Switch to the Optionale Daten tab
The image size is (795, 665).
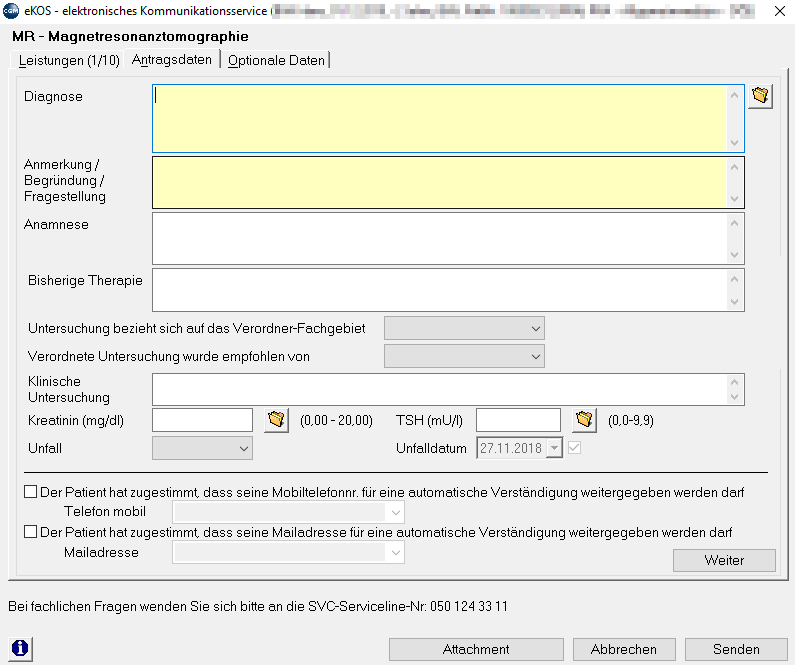click(276, 60)
